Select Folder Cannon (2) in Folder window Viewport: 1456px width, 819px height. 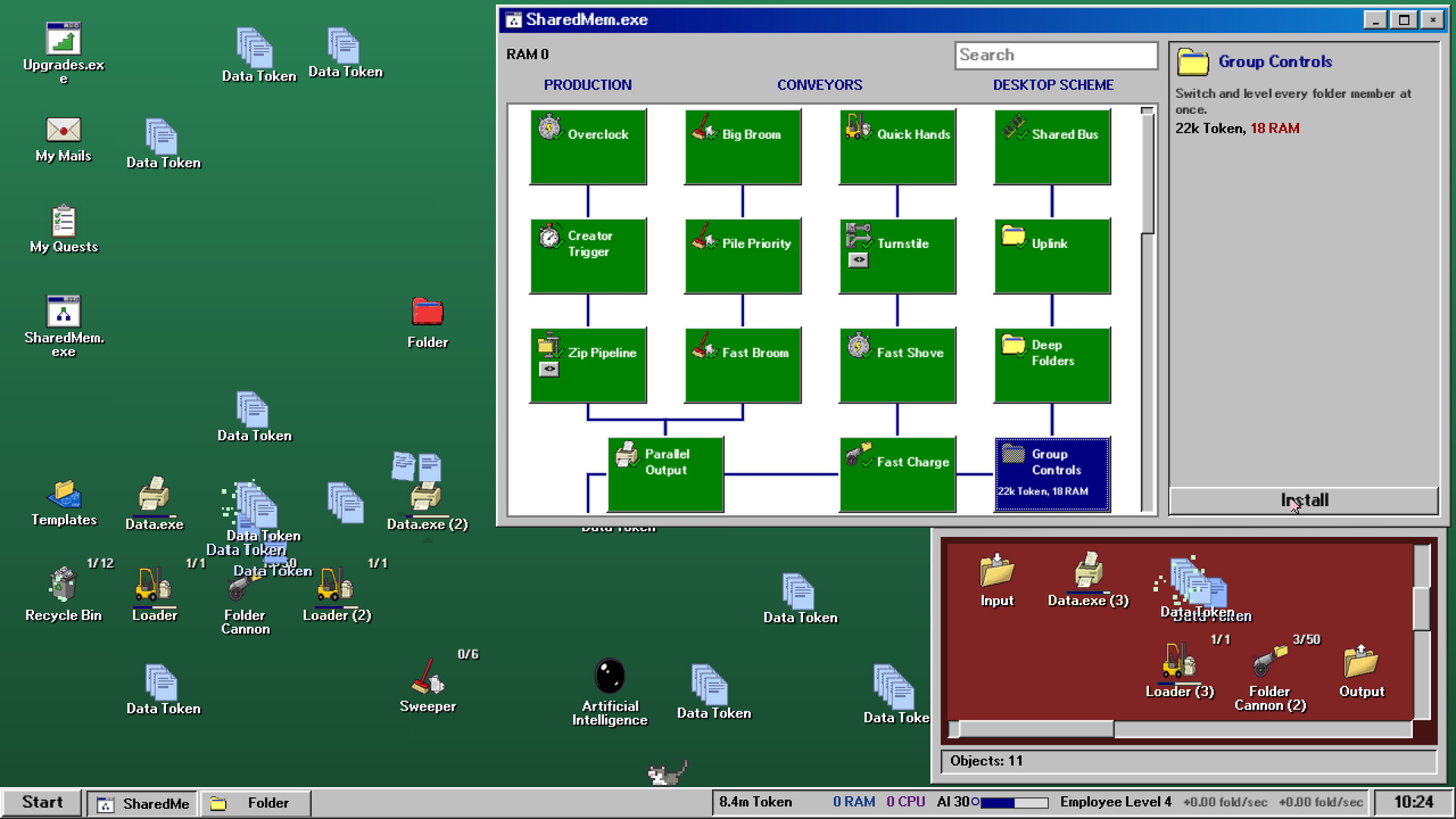(x=1270, y=679)
